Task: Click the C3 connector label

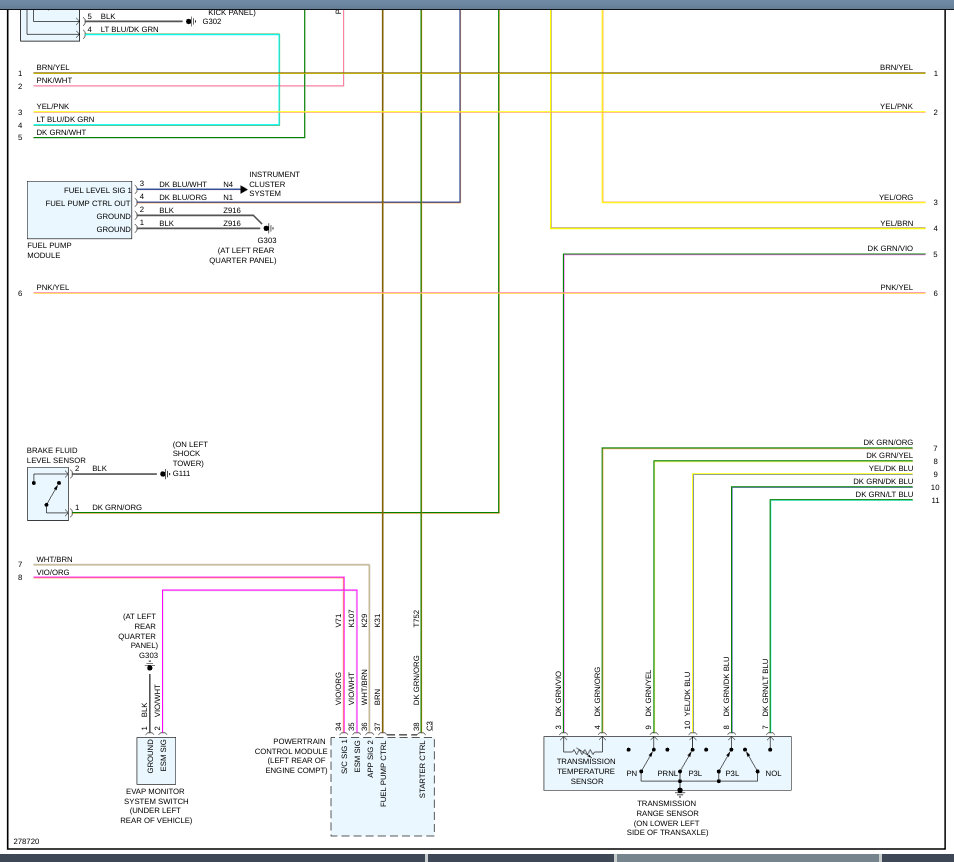Action: coord(430,726)
